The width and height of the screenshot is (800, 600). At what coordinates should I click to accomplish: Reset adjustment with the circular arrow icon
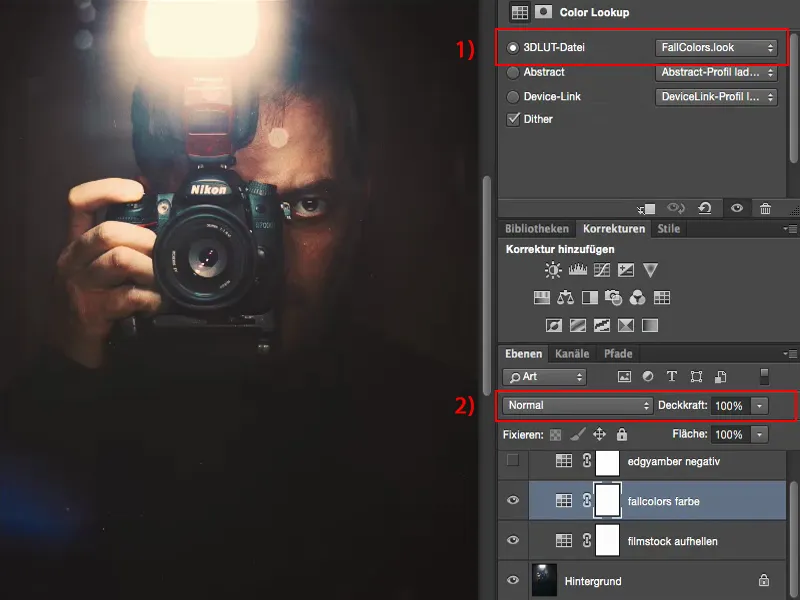click(x=705, y=208)
